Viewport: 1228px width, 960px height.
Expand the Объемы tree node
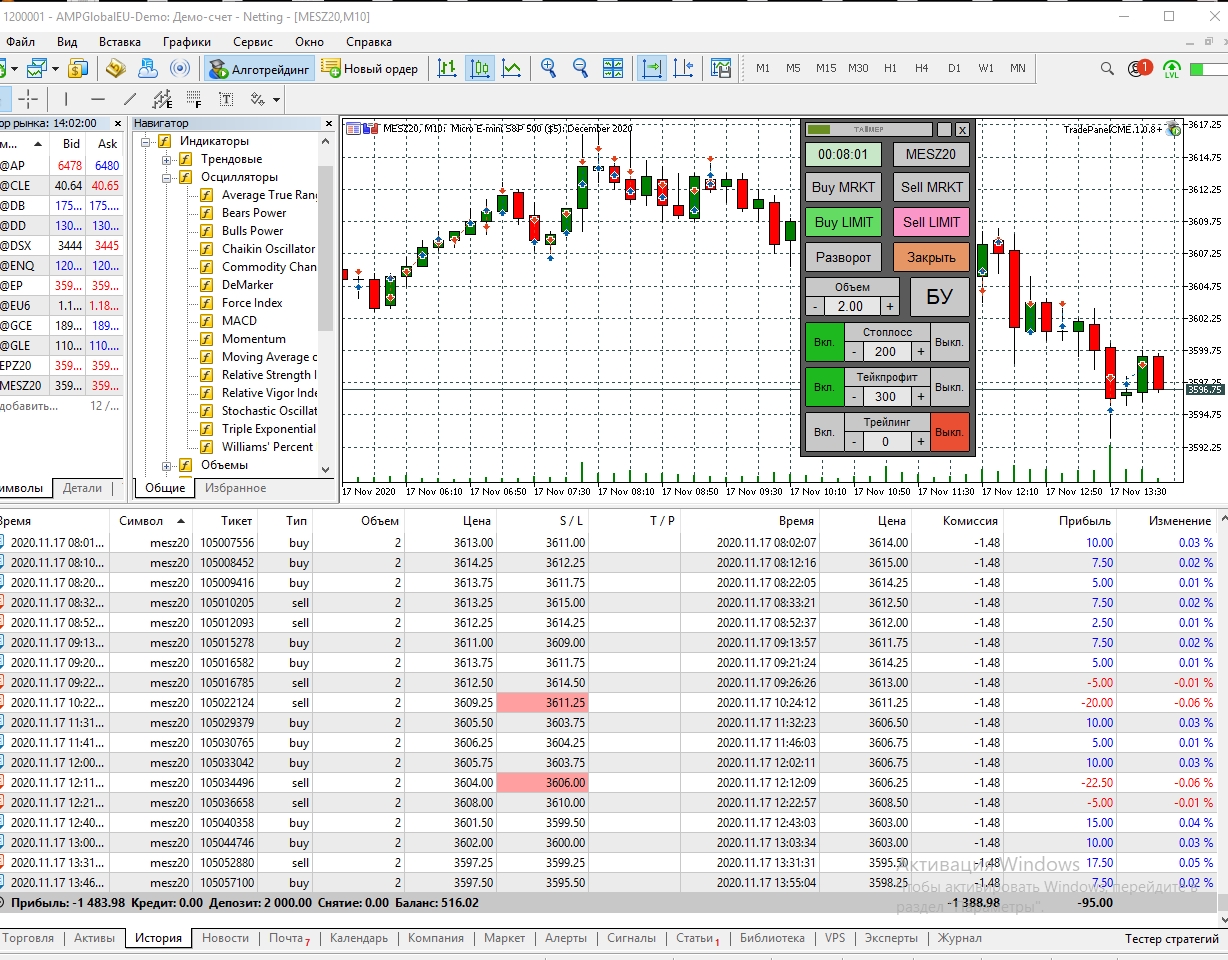coord(166,465)
